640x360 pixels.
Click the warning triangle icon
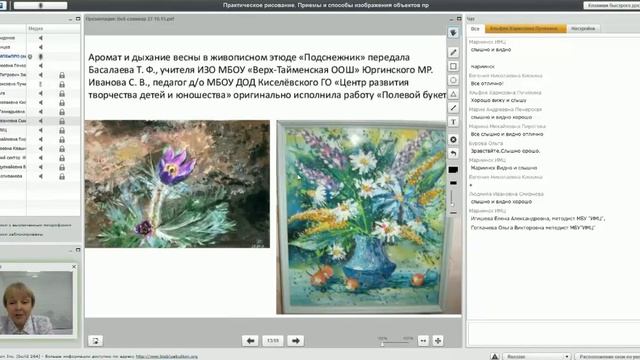click(x=494, y=356)
